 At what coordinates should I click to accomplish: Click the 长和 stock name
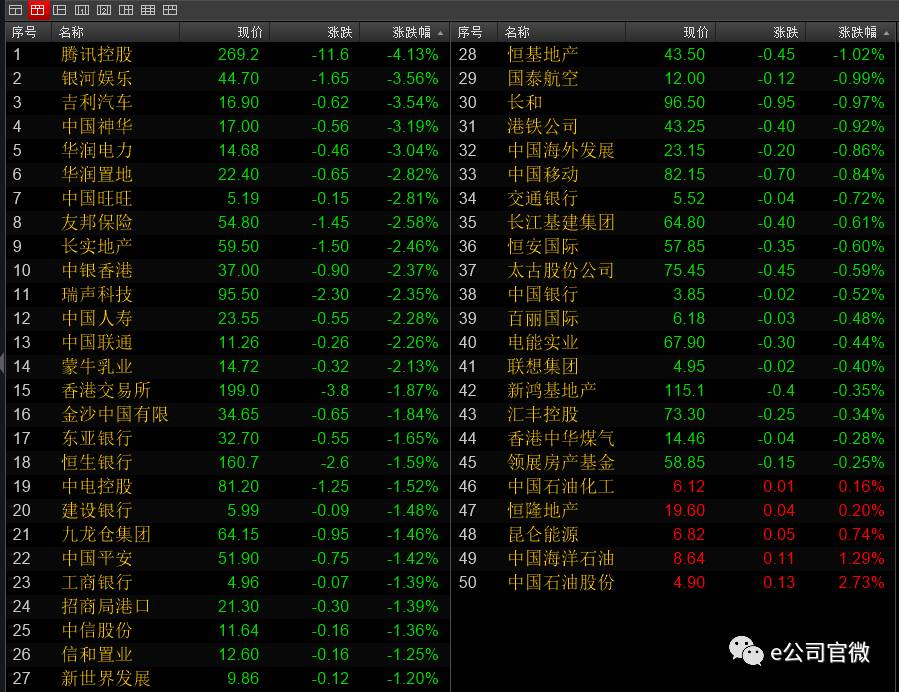tap(525, 103)
